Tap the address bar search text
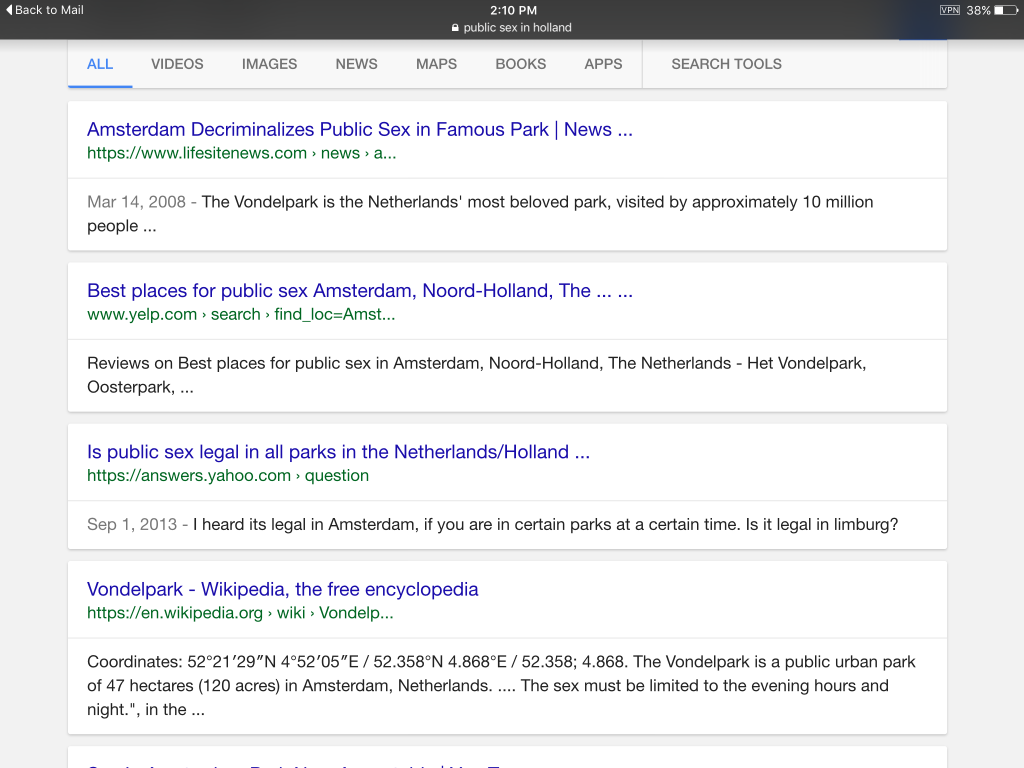The image size is (1024, 768). 517,27
